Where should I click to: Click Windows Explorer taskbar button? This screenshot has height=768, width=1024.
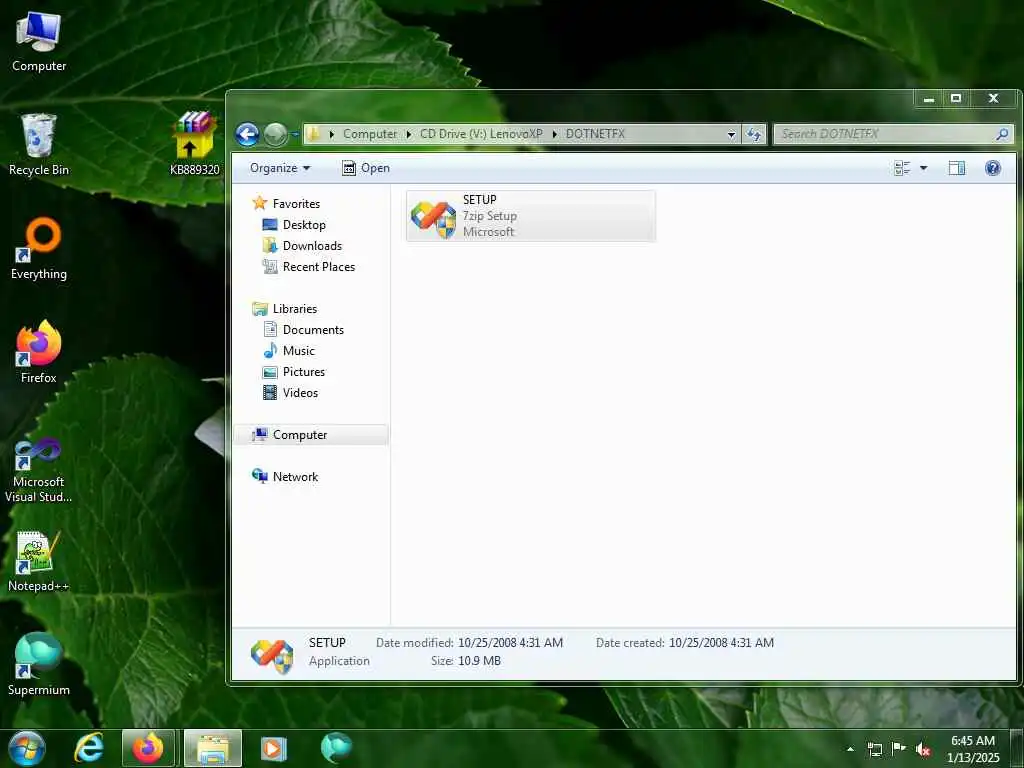pos(213,748)
